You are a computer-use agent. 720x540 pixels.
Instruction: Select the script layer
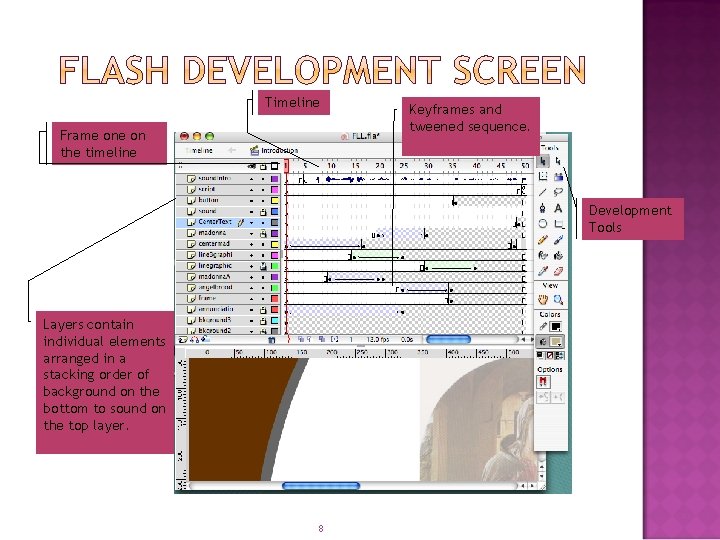tap(228, 190)
